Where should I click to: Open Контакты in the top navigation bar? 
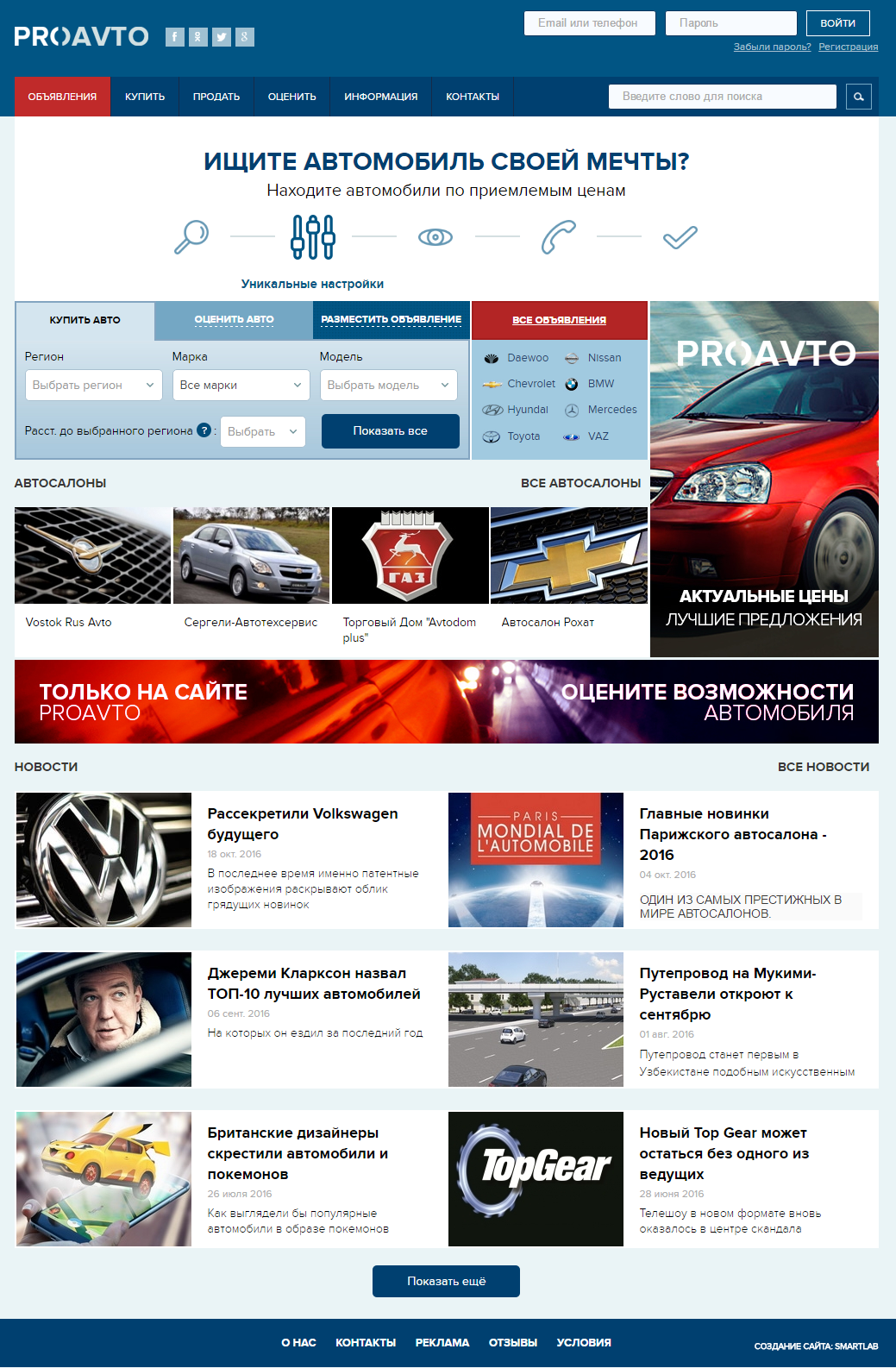(x=473, y=97)
